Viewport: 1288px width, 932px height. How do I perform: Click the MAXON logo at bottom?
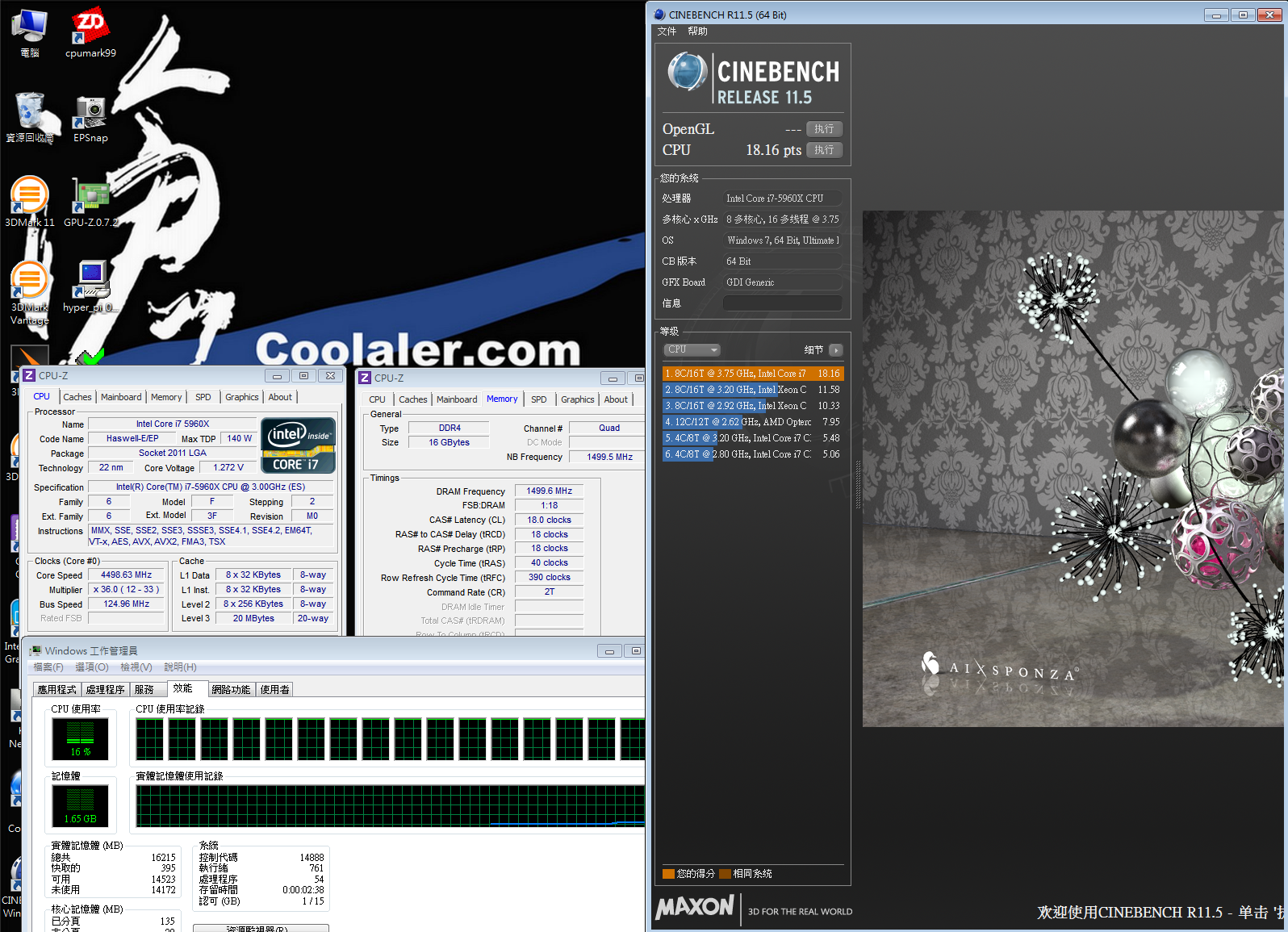(695, 907)
